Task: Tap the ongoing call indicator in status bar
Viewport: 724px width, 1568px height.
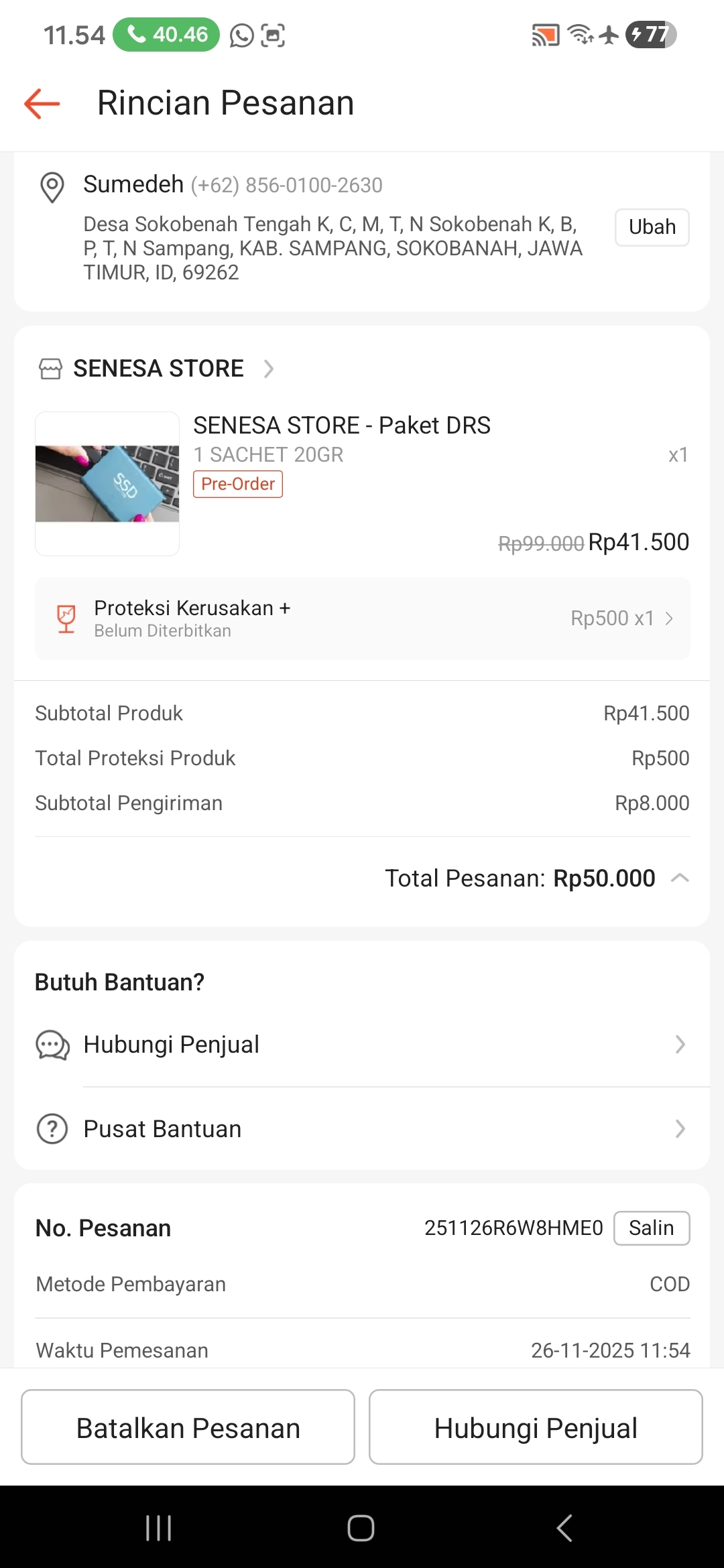Action: click(x=166, y=34)
